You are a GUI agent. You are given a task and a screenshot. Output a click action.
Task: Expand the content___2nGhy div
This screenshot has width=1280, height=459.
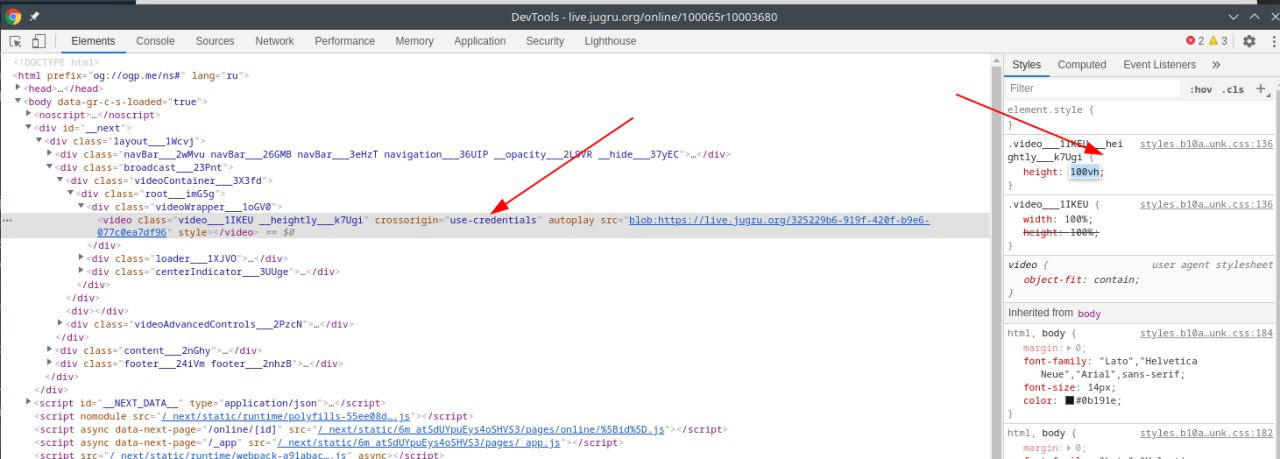[x=50, y=351]
